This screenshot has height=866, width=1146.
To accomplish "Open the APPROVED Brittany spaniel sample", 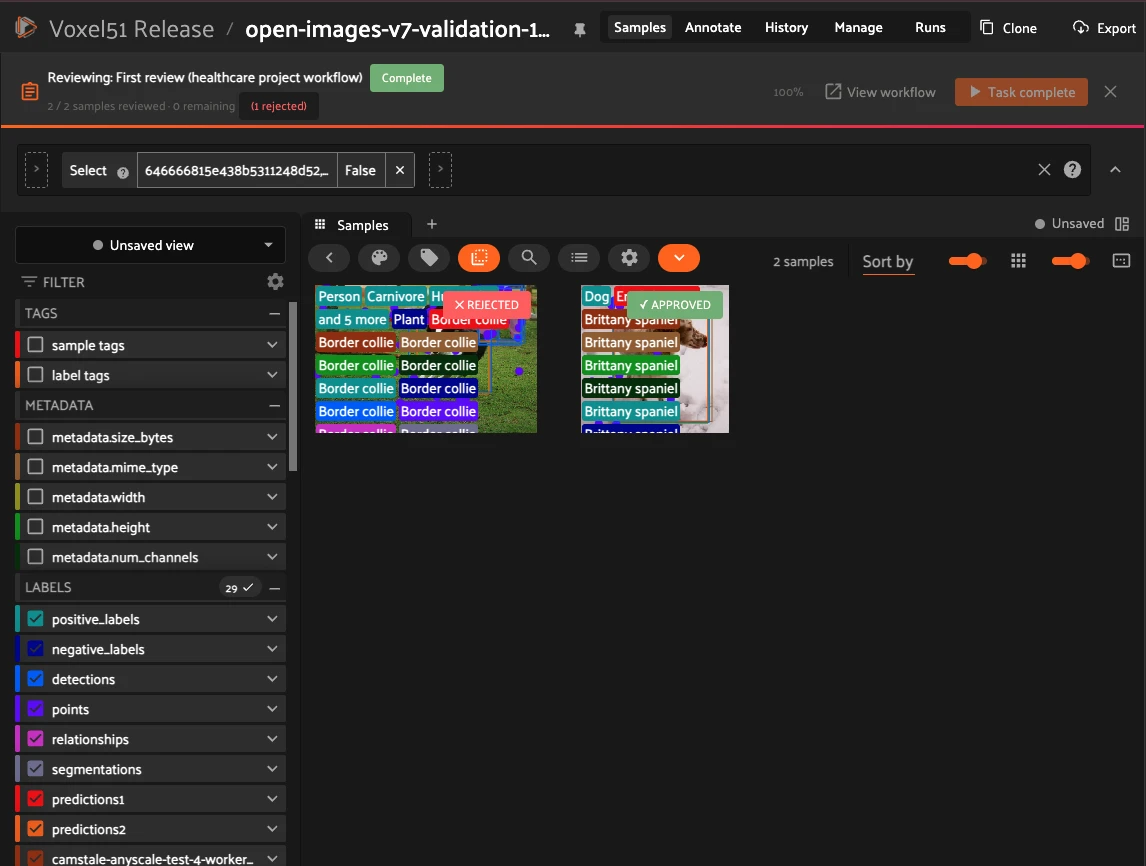I will coord(655,359).
